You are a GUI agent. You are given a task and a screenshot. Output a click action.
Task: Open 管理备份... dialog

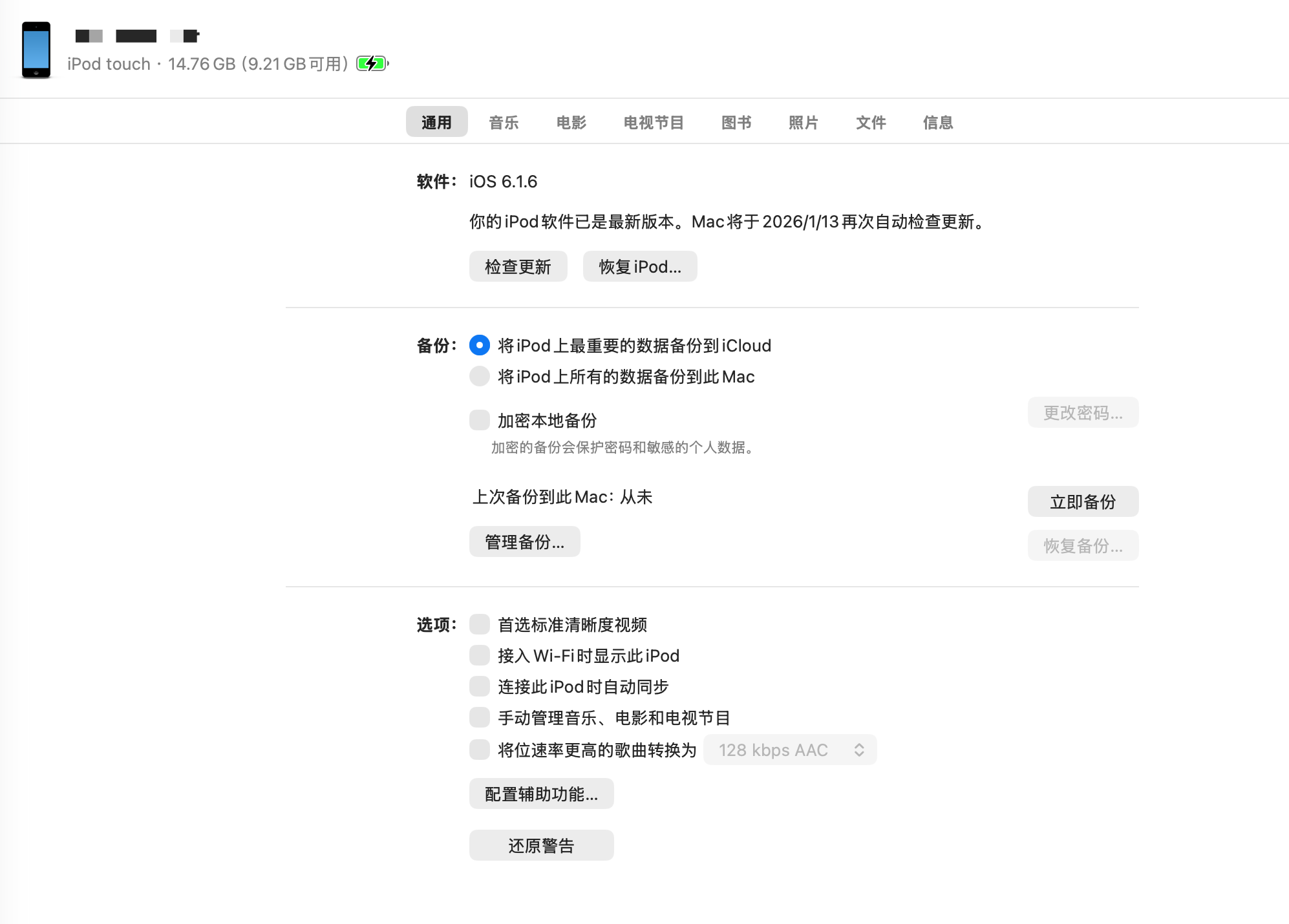click(x=524, y=541)
